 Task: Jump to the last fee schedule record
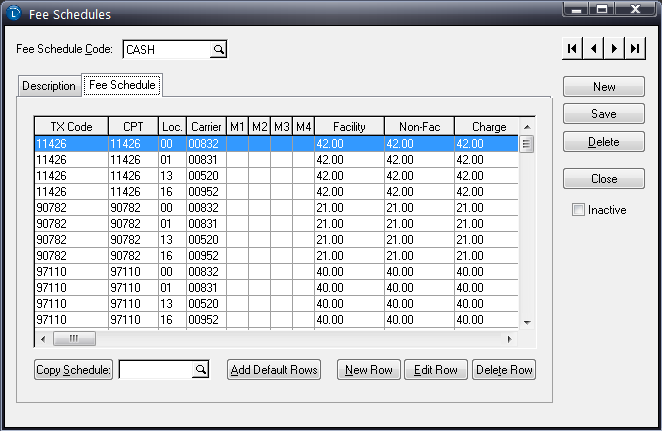pyautogui.click(x=635, y=49)
